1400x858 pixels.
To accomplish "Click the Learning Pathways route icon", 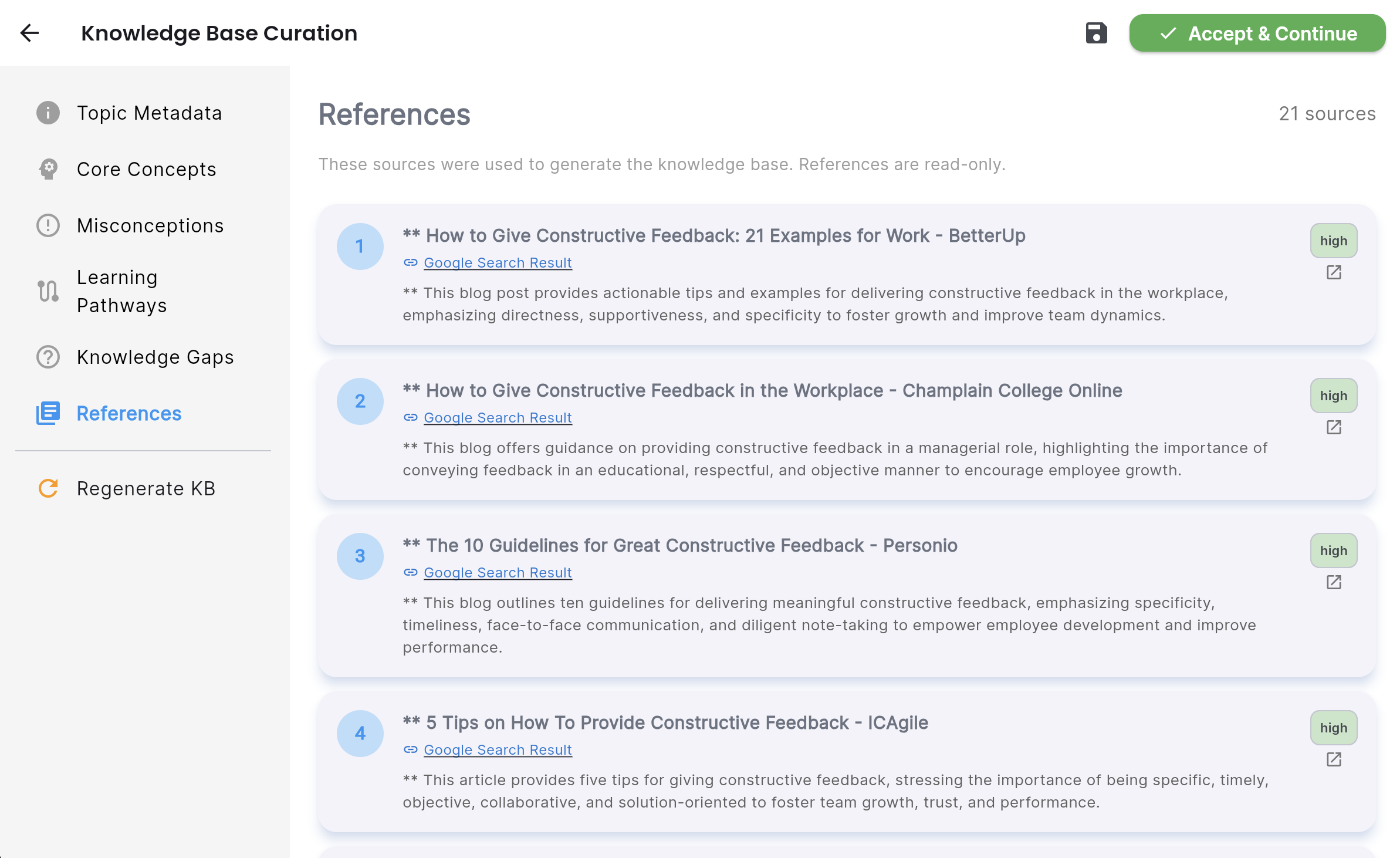I will click(x=48, y=291).
